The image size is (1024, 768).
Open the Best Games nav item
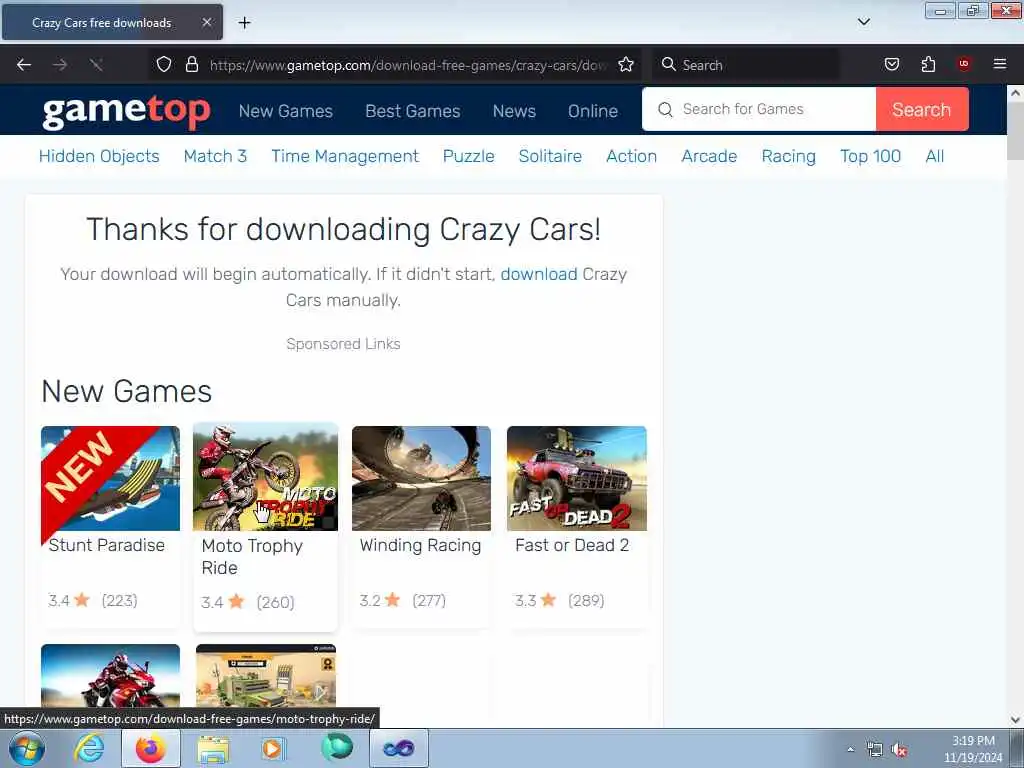[413, 111]
